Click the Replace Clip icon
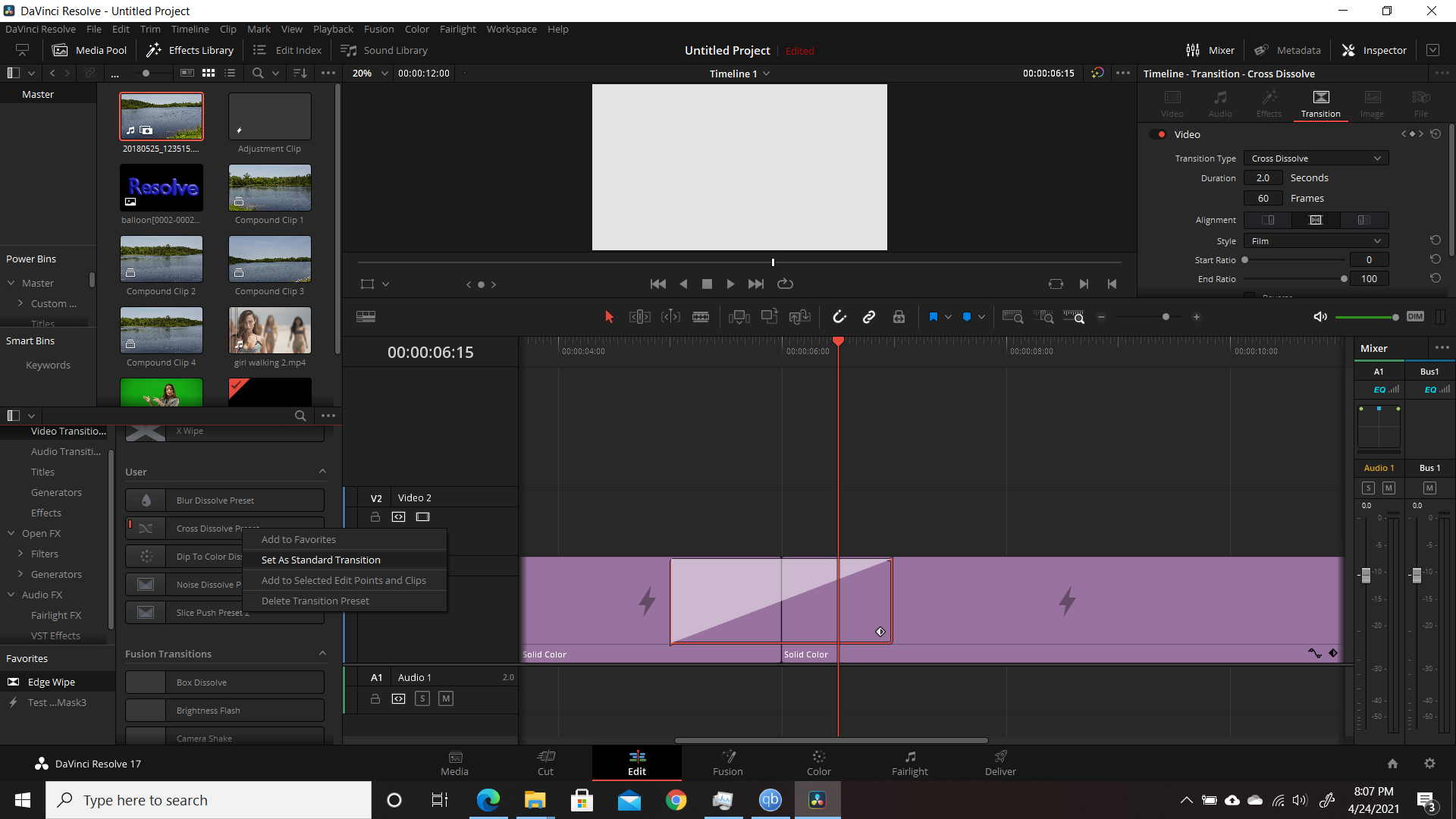The width and height of the screenshot is (1456, 819). pyautogui.click(x=800, y=317)
